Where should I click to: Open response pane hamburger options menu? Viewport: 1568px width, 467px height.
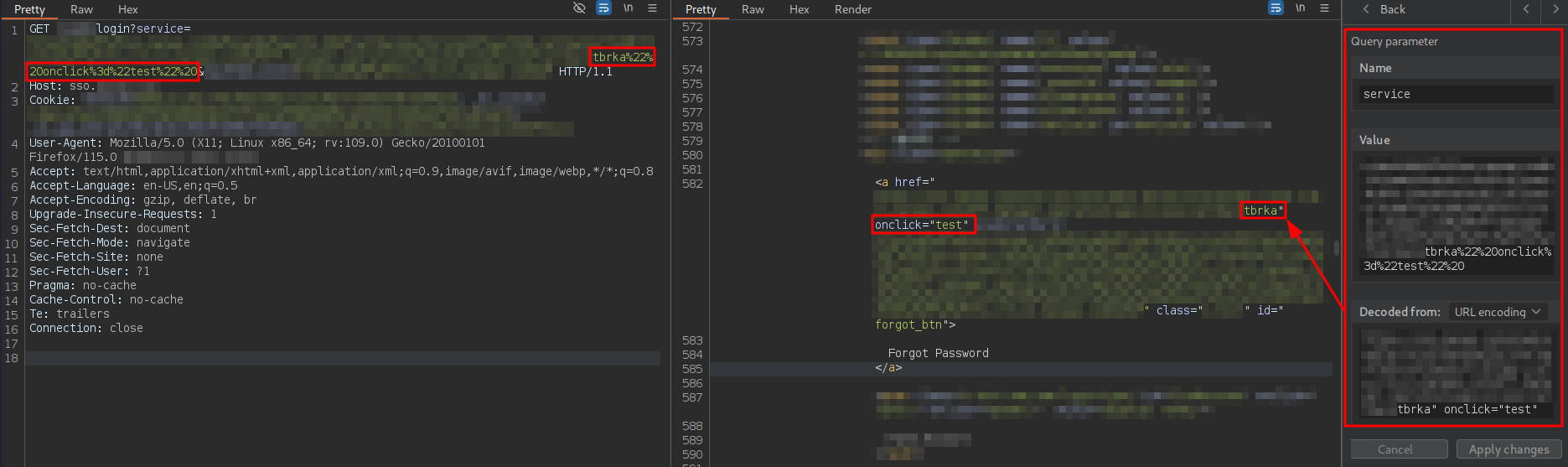[1324, 8]
